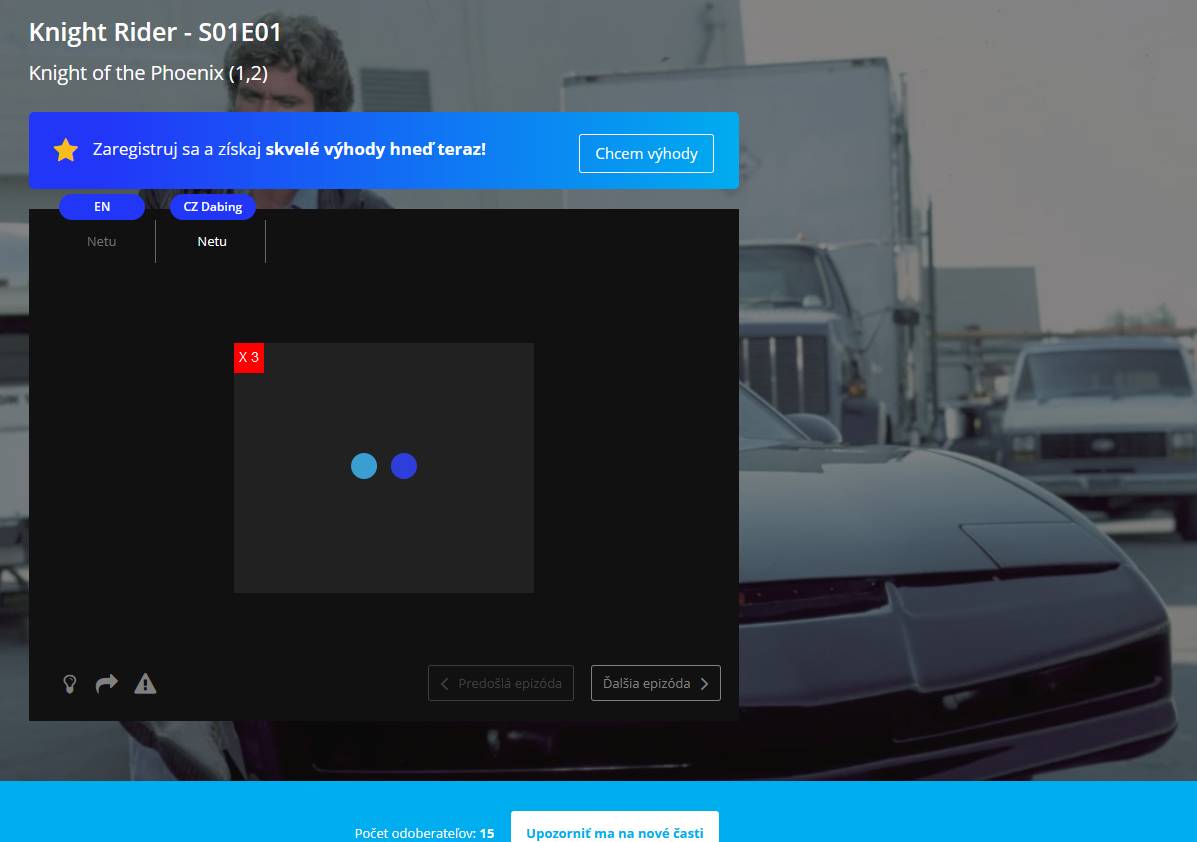Viewport: 1197px width, 842px height.
Task: Choose the Netu source under CZ Dabing
Action: pos(212,241)
